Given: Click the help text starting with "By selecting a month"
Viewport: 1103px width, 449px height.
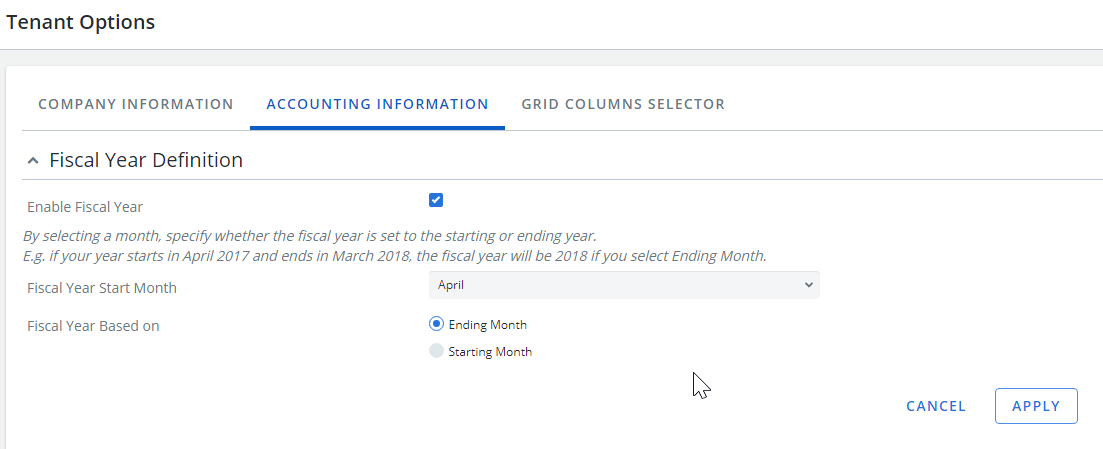Looking at the screenshot, I should tap(310, 236).
